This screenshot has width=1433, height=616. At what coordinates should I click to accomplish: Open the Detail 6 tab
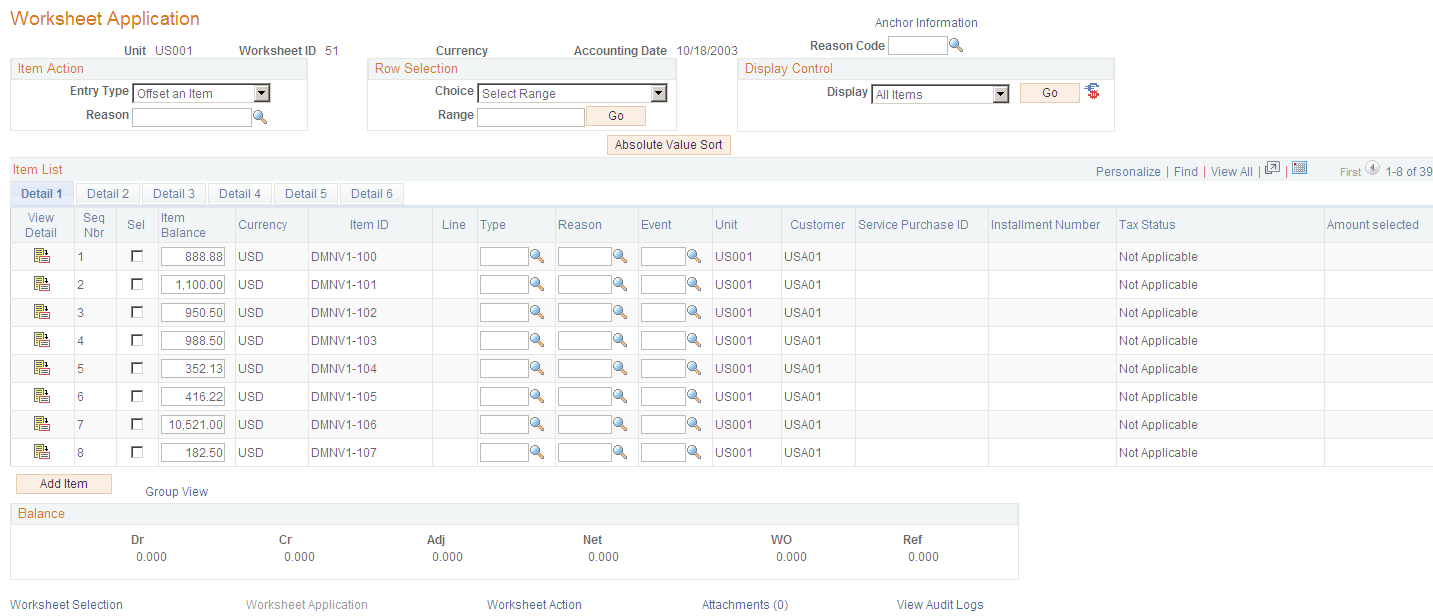click(371, 193)
